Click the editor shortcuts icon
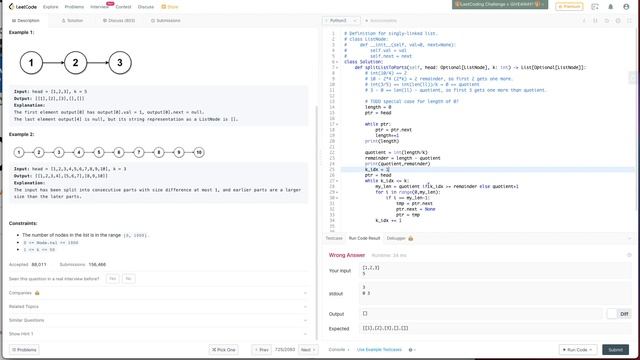Image resolution: width=640 pixels, height=360 pixels. pyautogui.click(x=596, y=20)
